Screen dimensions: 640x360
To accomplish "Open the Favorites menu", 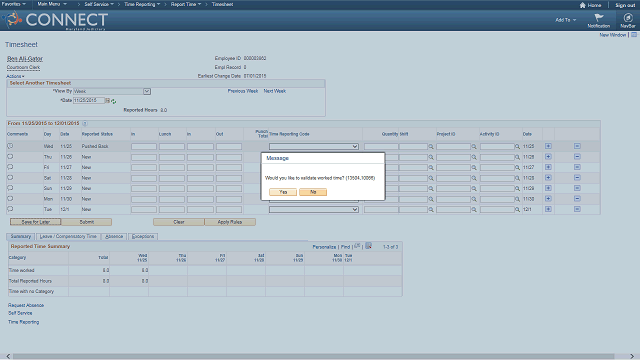I will pos(13,4).
